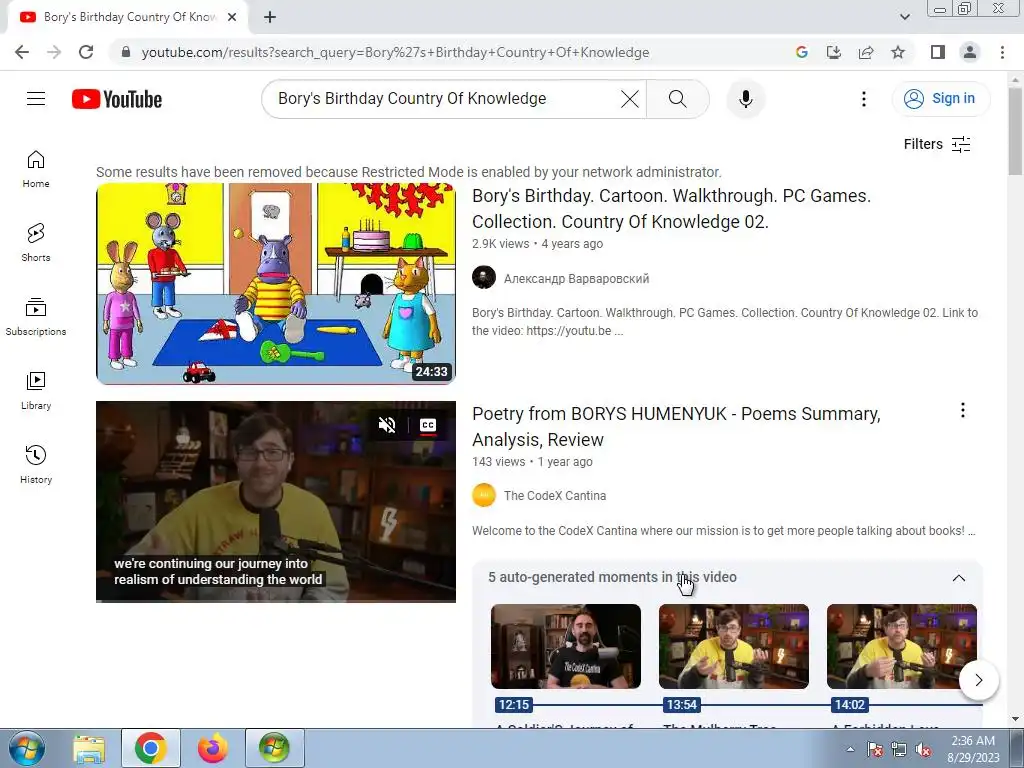This screenshot has width=1024, height=768.
Task: Open Bory's Birthday cartoon video thumbnail
Action: pos(276,283)
